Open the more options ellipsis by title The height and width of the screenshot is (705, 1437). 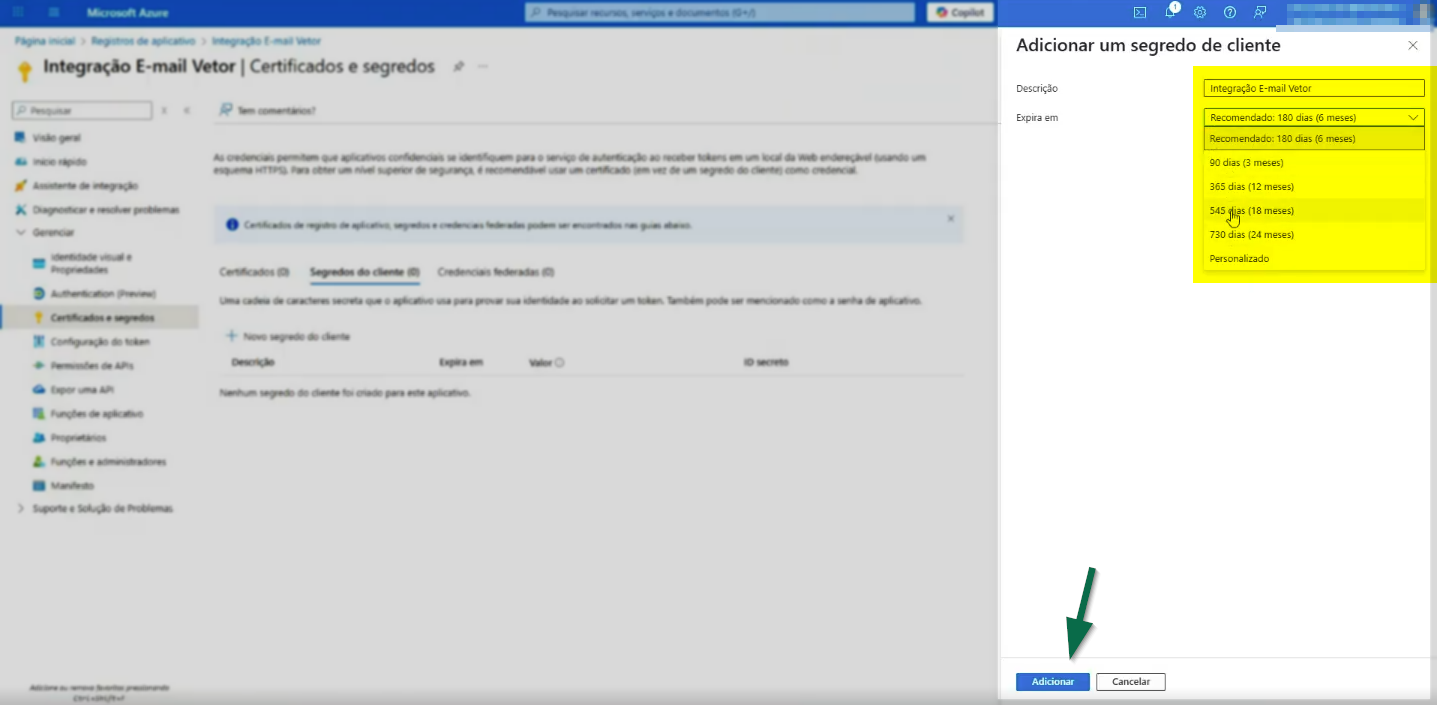(x=483, y=66)
